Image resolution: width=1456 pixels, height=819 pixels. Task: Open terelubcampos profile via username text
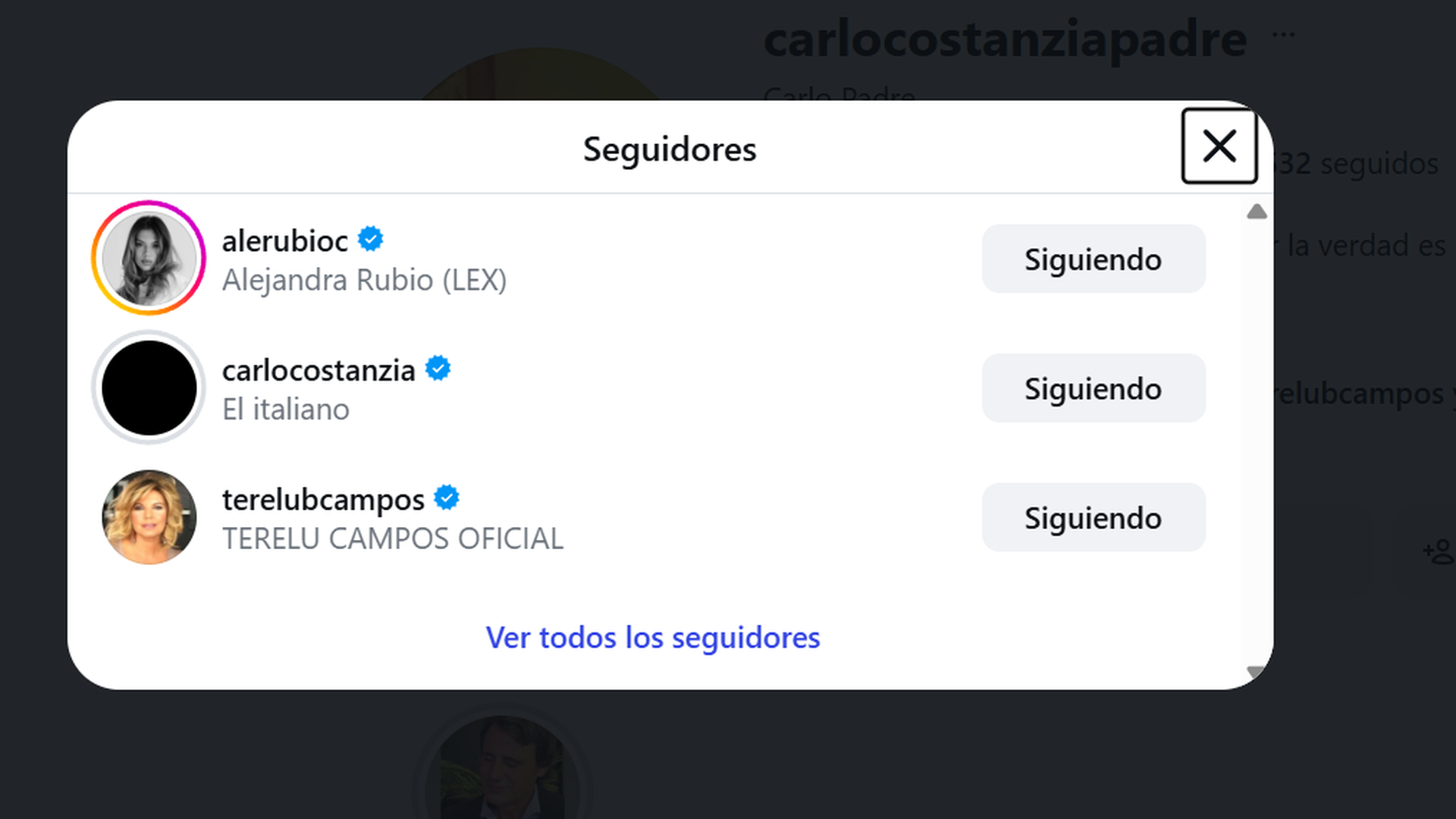[322, 499]
